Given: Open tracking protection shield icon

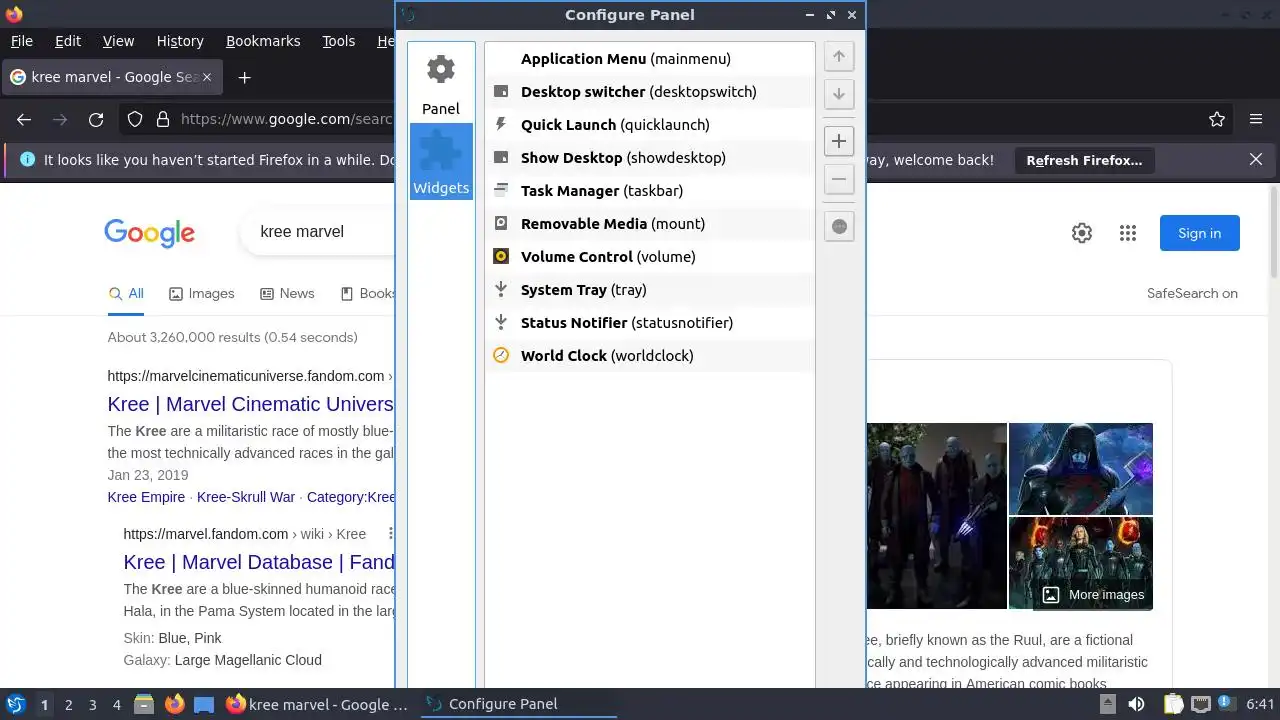Looking at the screenshot, I should coord(135,119).
